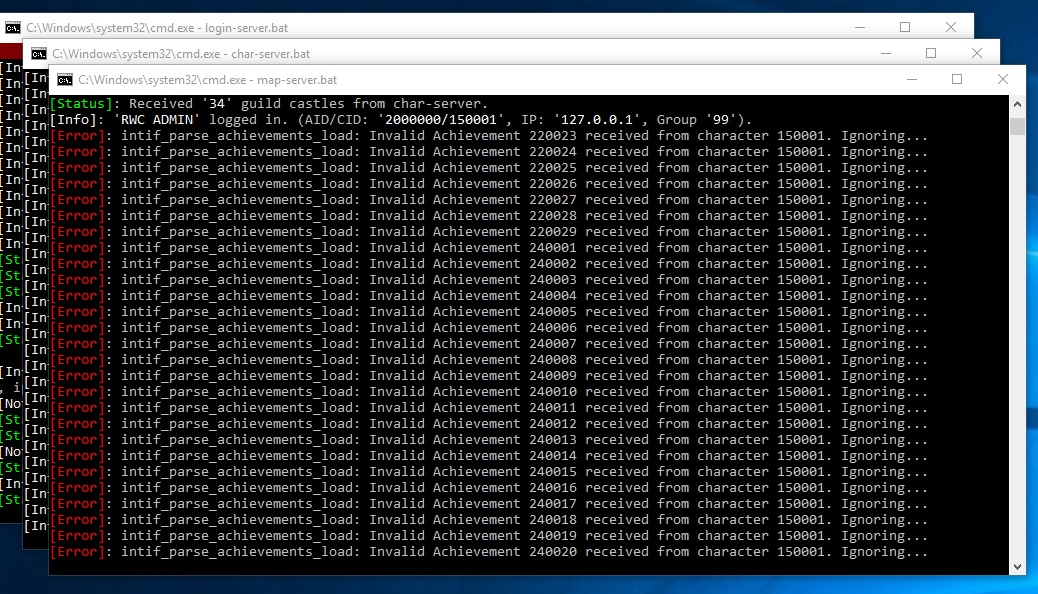Click the error line for Achievement 220023
This screenshot has width=1038, height=594.
click(489, 136)
